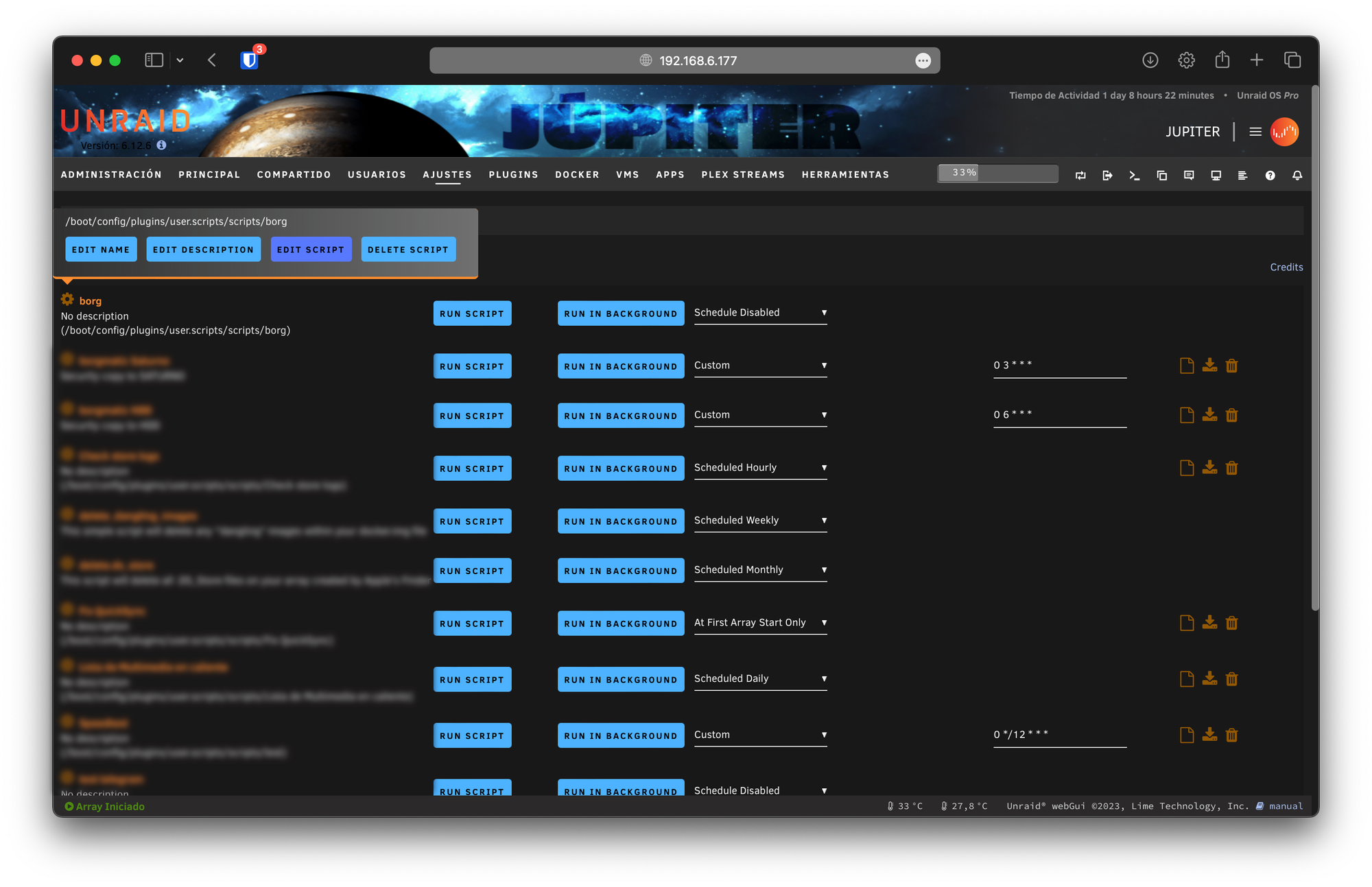Open the web terminal icon
Screen dimensions: 1372x887
[x=1135, y=176]
